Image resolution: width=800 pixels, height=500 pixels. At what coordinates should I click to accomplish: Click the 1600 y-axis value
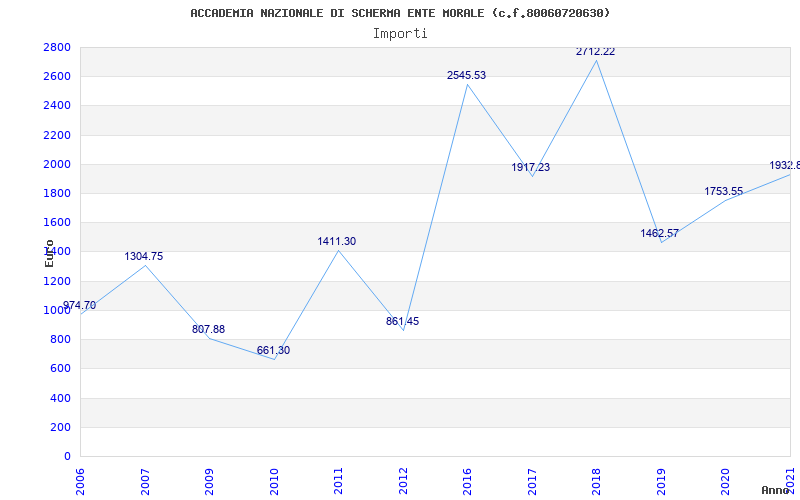[57, 222]
